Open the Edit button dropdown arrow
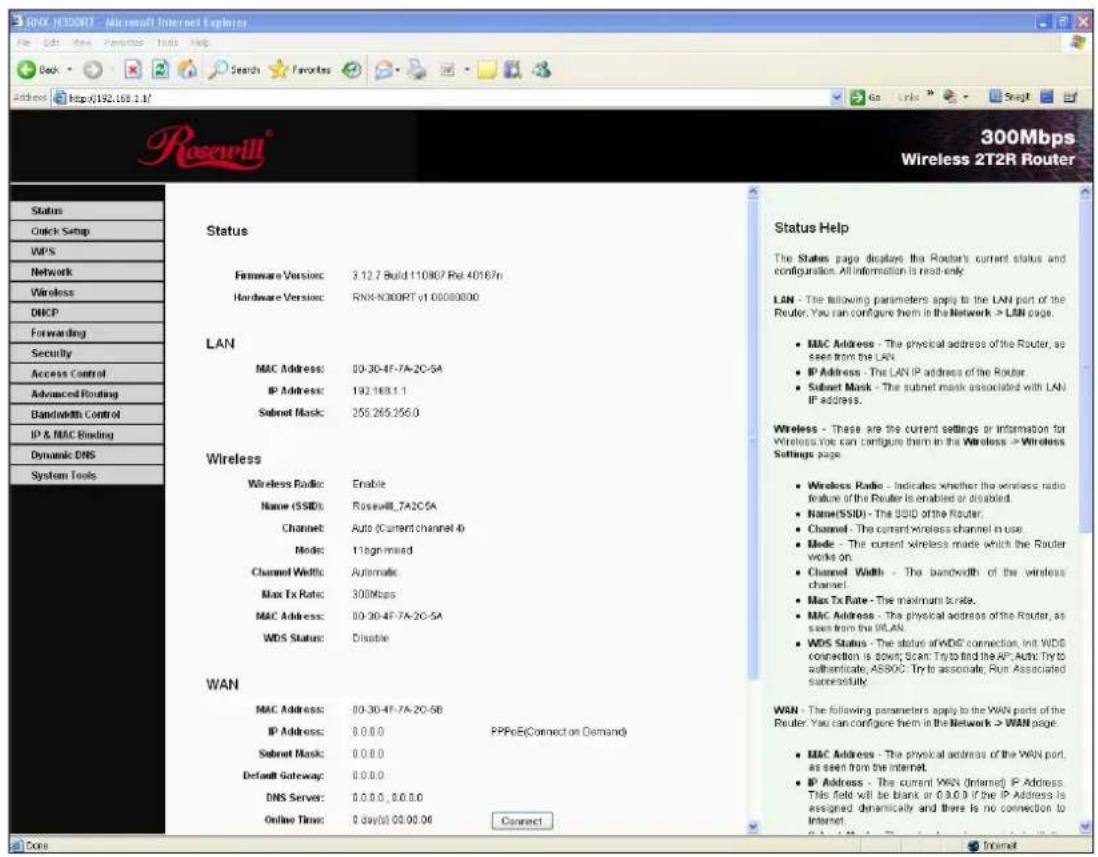 click(466, 70)
